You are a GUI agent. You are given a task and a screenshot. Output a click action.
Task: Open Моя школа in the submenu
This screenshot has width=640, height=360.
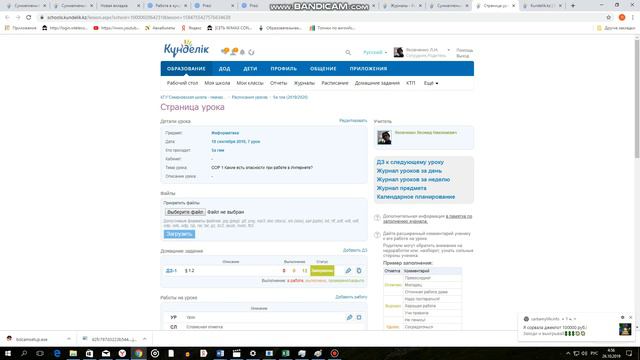pyautogui.click(x=217, y=83)
